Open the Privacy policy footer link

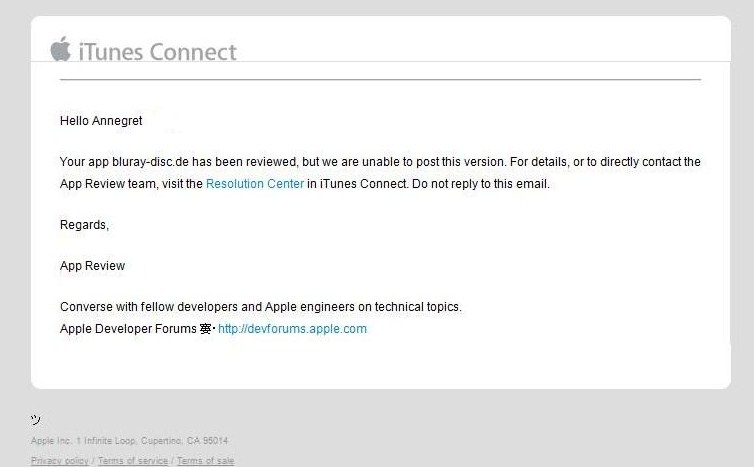point(60,461)
